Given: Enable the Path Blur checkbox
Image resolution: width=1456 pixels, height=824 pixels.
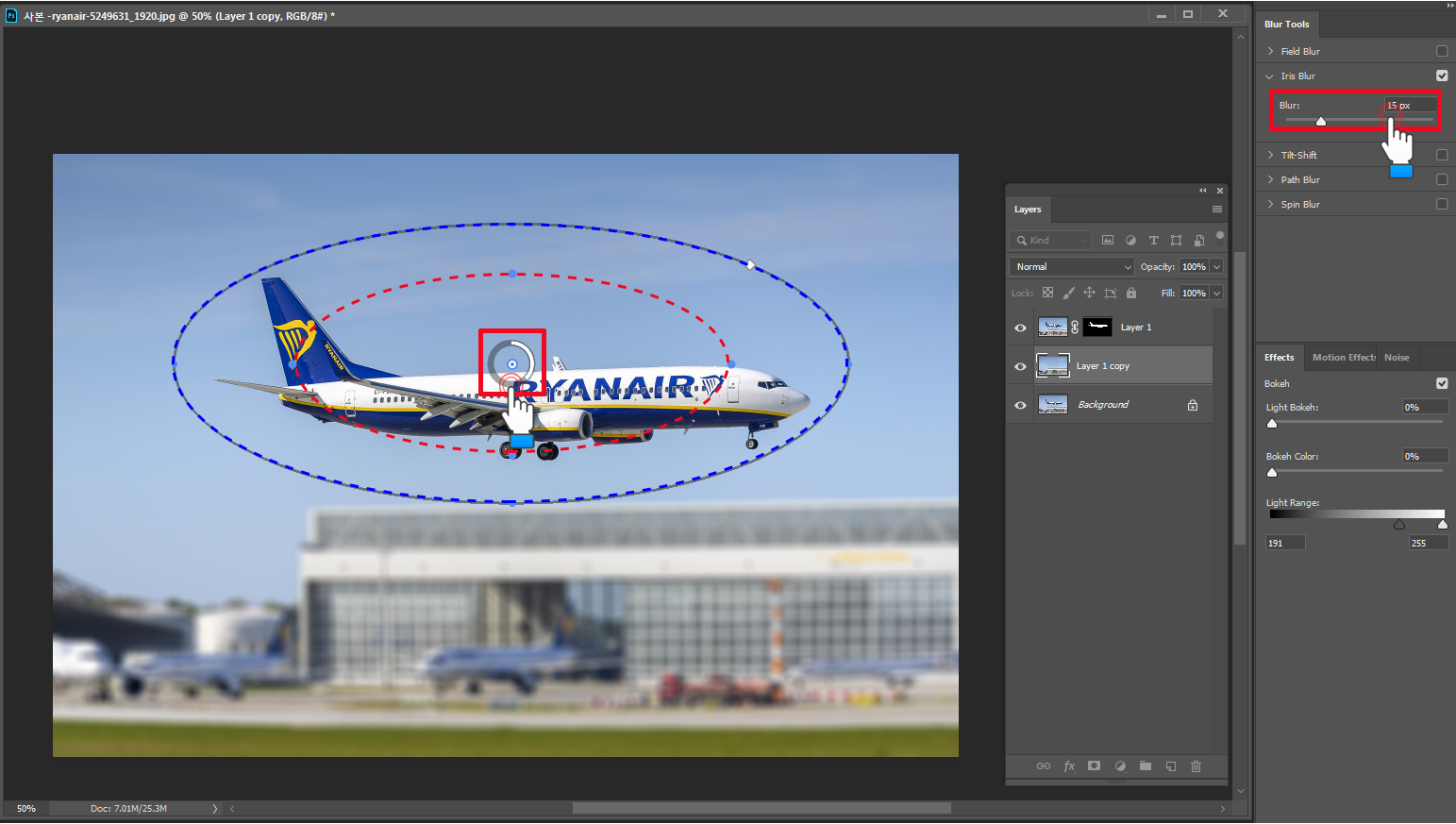Looking at the screenshot, I should click(x=1442, y=179).
